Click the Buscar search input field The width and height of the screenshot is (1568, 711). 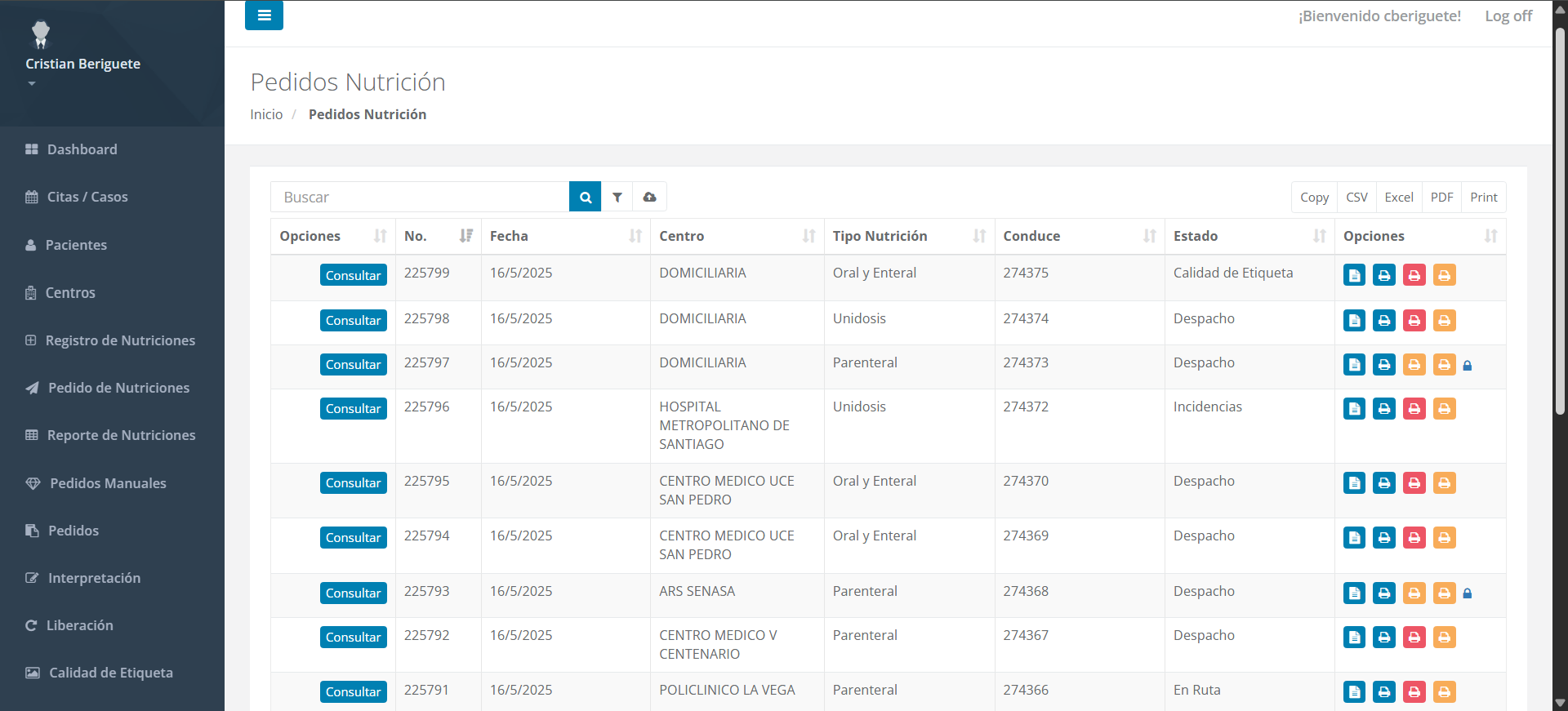(x=420, y=197)
